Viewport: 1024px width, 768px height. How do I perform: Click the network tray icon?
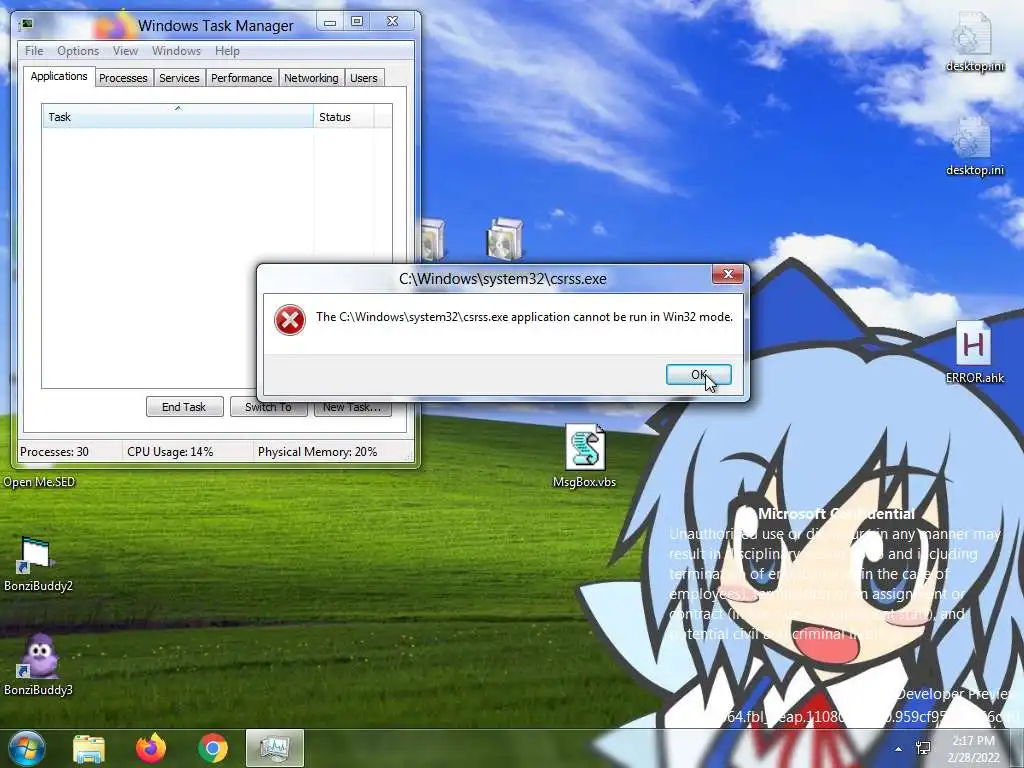pyautogui.click(x=923, y=748)
